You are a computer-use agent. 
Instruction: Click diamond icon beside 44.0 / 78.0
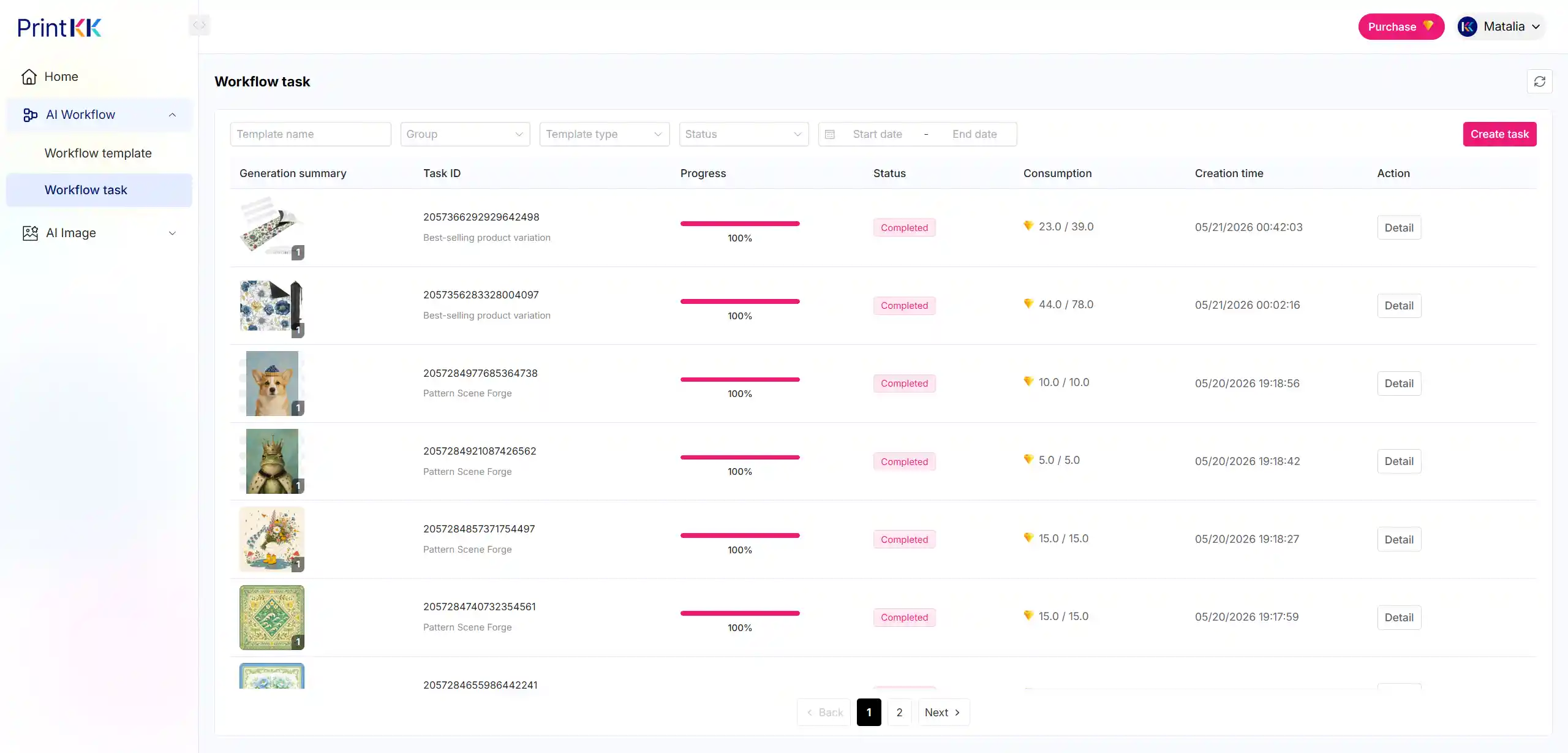click(x=1028, y=304)
